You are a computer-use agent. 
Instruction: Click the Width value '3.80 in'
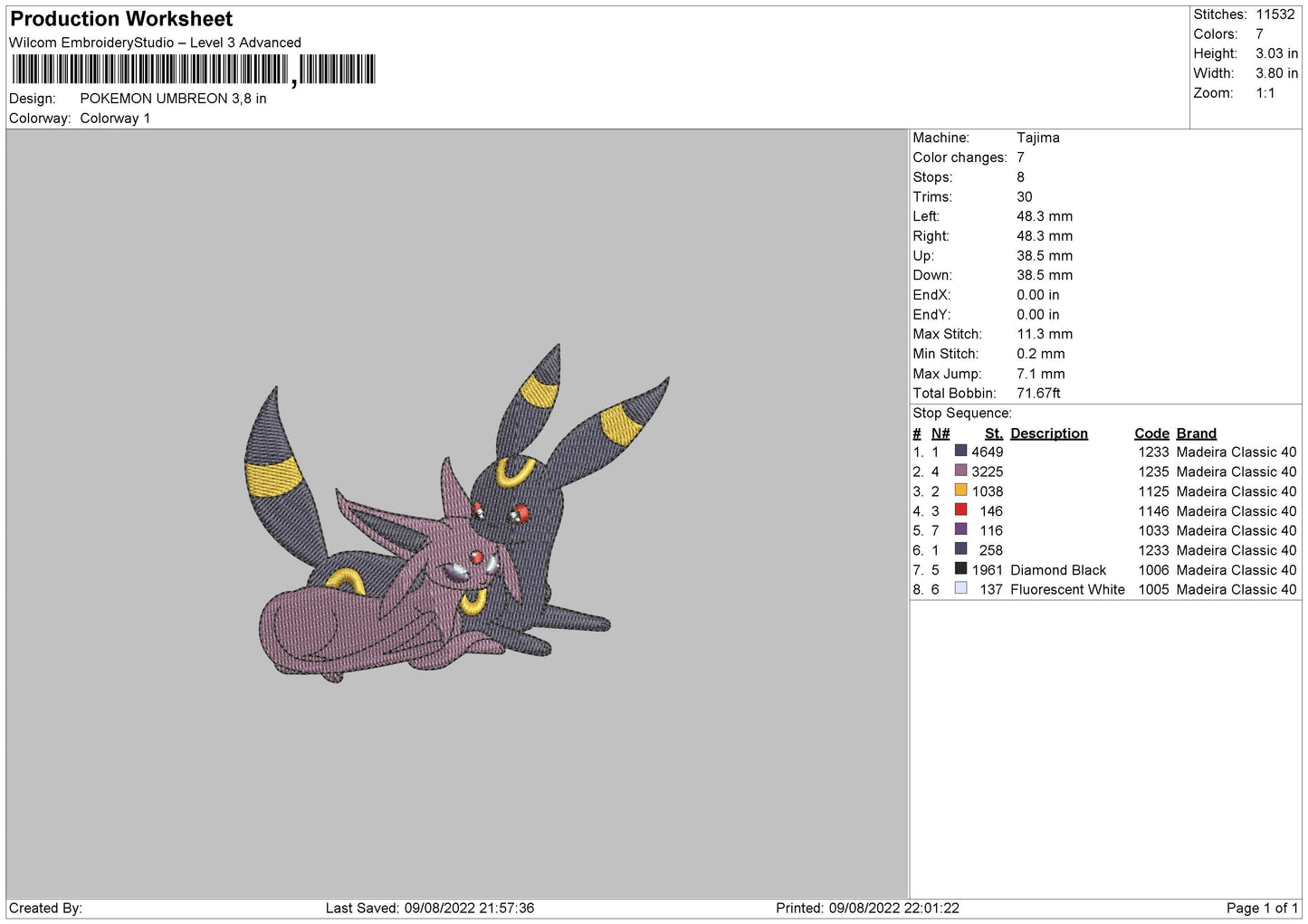pos(1276,73)
